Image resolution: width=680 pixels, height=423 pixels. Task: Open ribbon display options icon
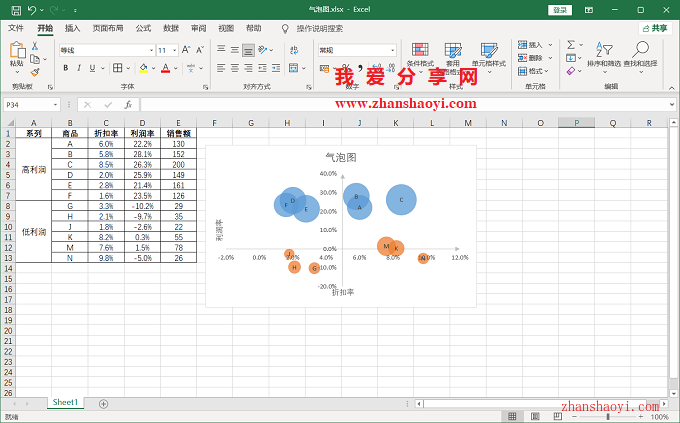click(589, 10)
